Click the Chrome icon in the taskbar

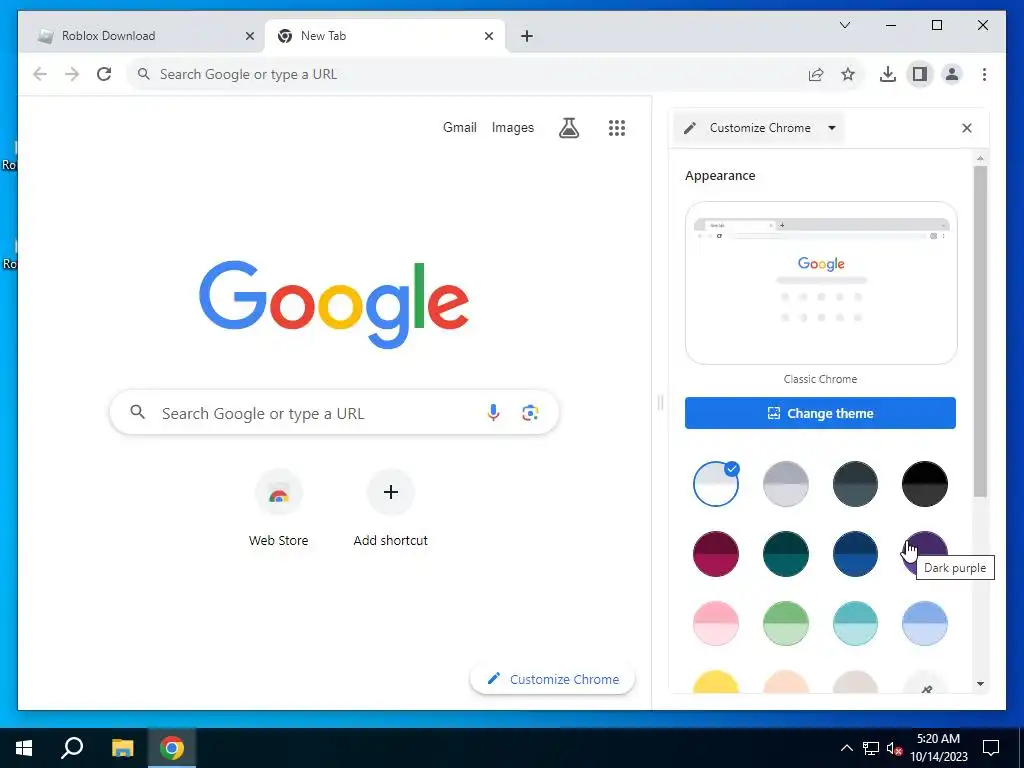[172, 748]
